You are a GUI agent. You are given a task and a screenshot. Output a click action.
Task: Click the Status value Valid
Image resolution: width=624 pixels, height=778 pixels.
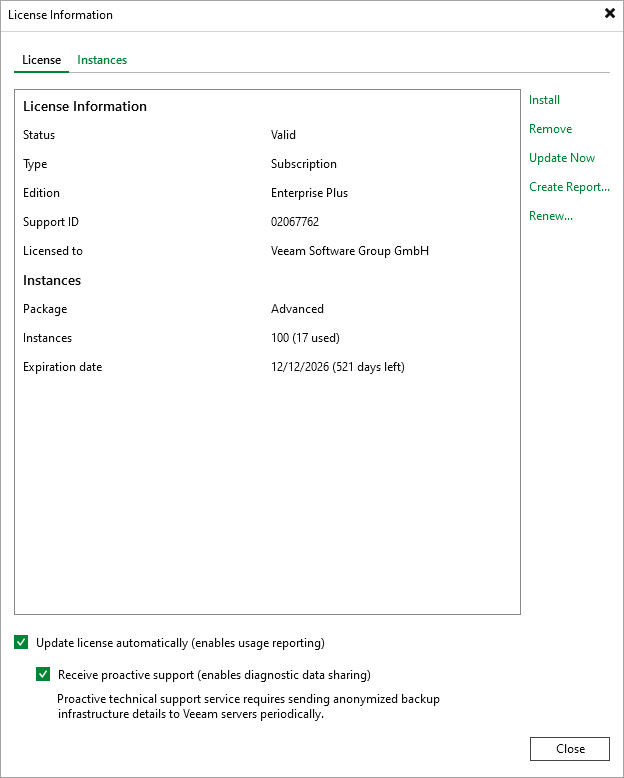[283, 135]
